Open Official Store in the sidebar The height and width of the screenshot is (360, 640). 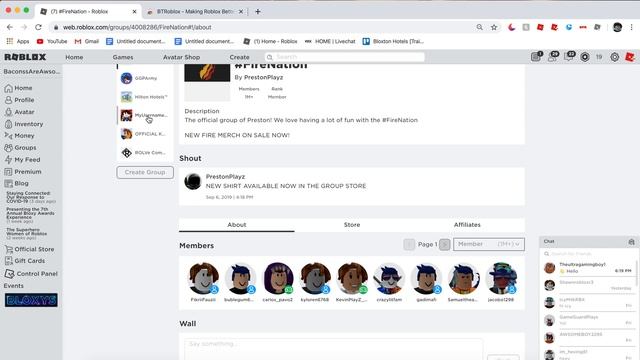coord(29,249)
